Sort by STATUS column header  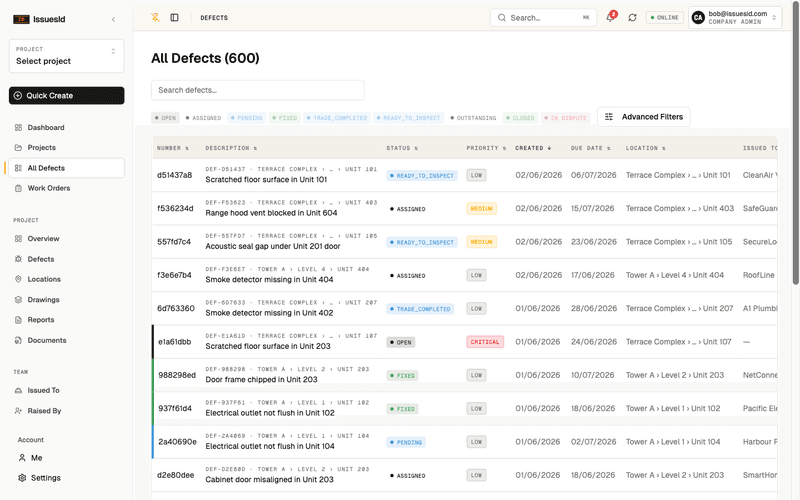402,148
